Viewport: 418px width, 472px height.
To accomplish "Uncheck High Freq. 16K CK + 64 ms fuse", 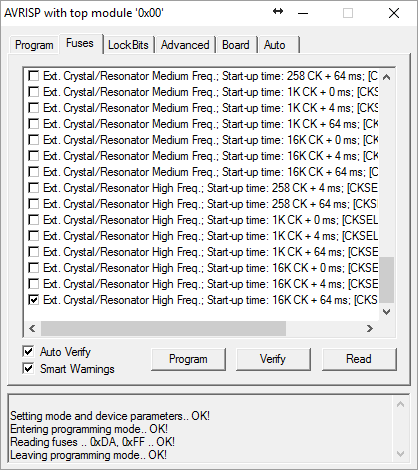I will pyautogui.click(x=34, y=300).
